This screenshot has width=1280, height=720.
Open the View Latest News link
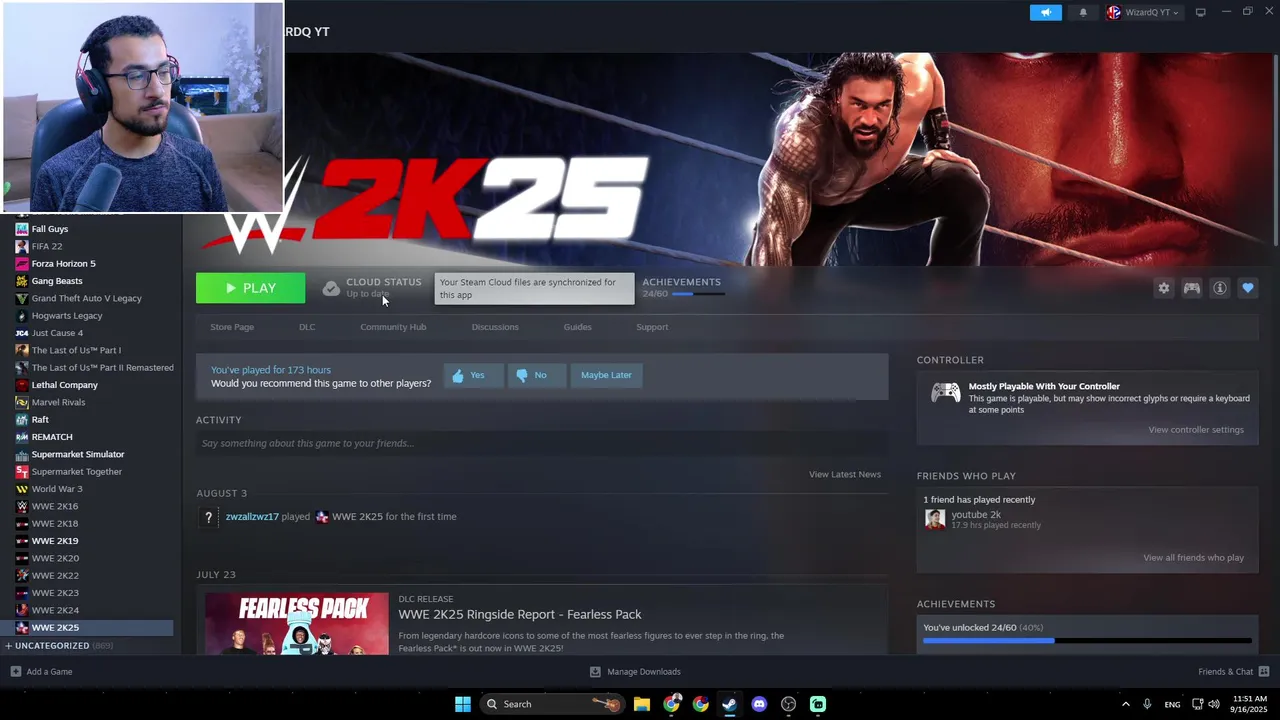coord(845,474)
